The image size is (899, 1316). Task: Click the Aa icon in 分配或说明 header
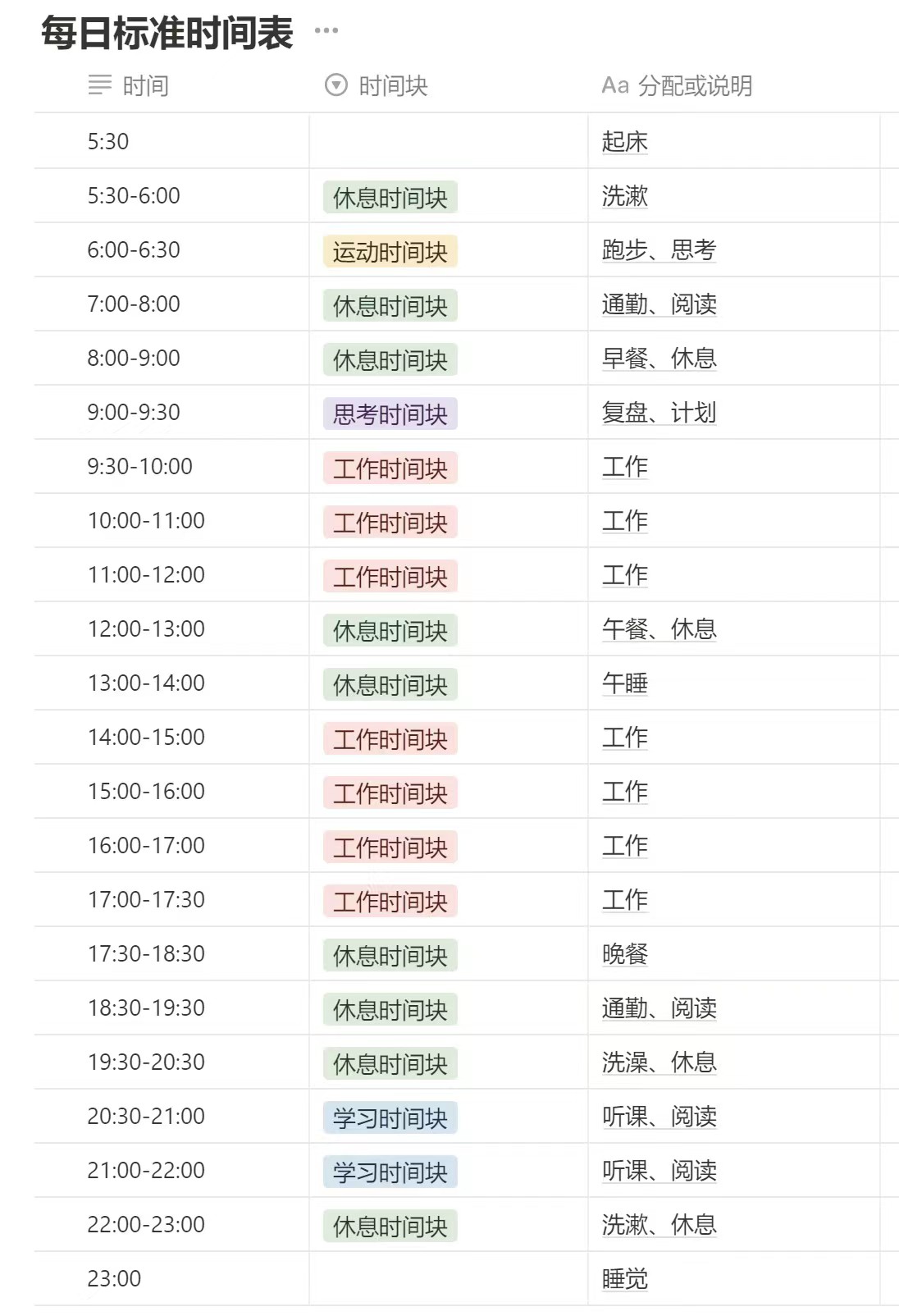615,85
